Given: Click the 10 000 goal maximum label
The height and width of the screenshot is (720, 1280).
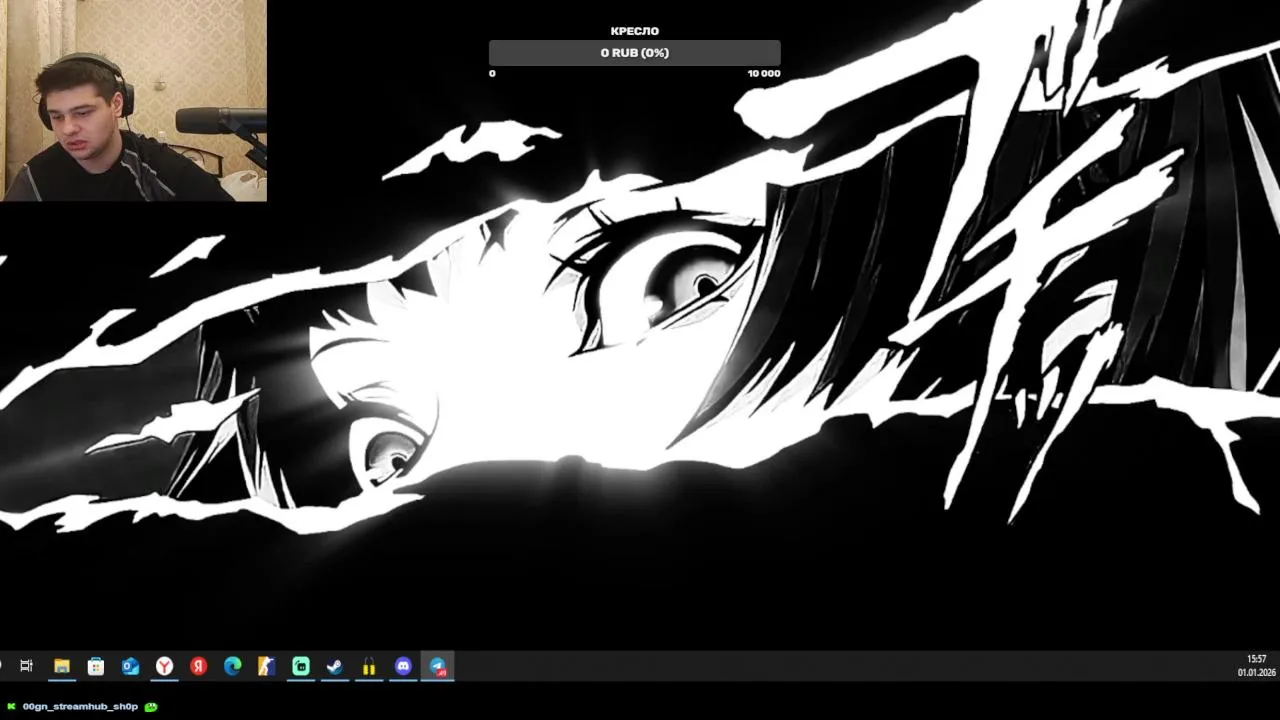Looking at the screenshot, I should coord(763,74).
